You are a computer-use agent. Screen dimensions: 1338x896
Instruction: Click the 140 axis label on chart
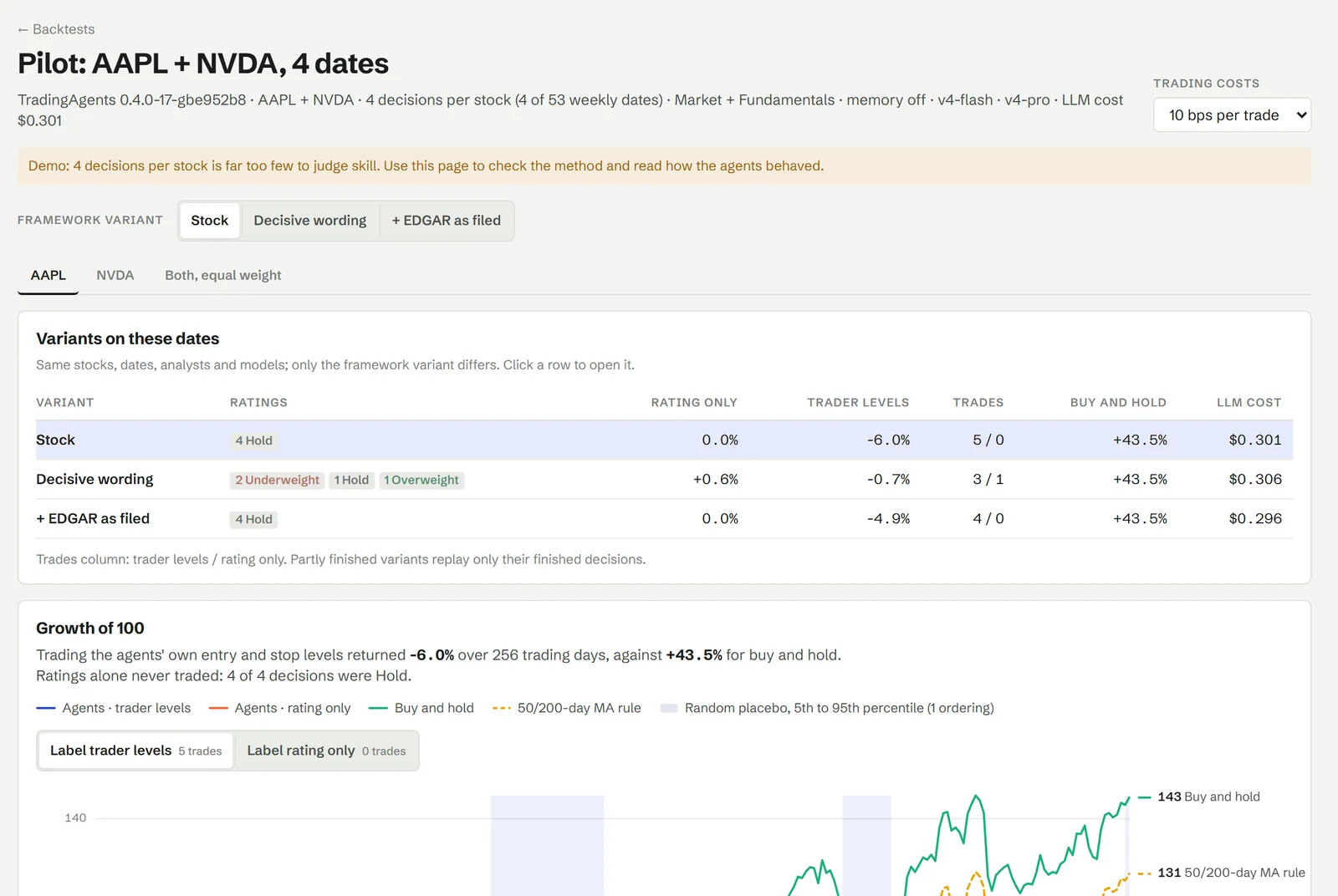tap(75, 817)
